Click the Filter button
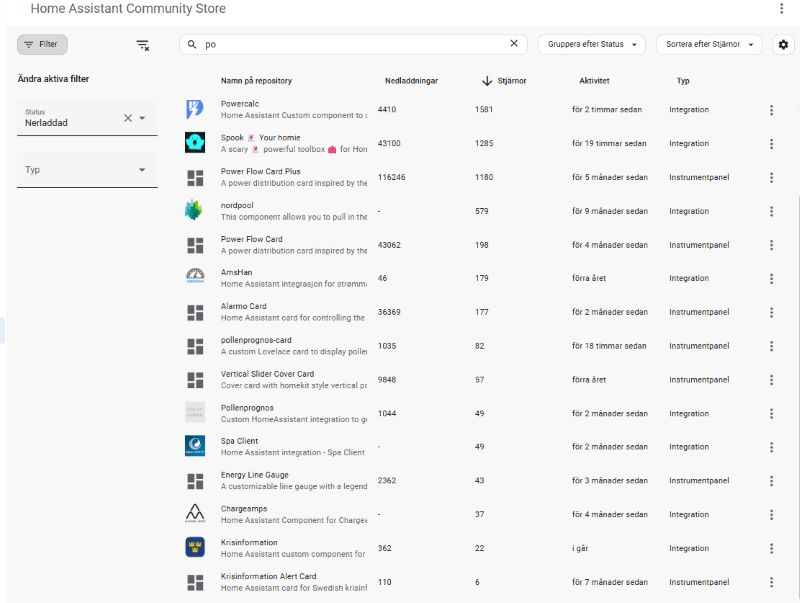 [x=42, y=44]
